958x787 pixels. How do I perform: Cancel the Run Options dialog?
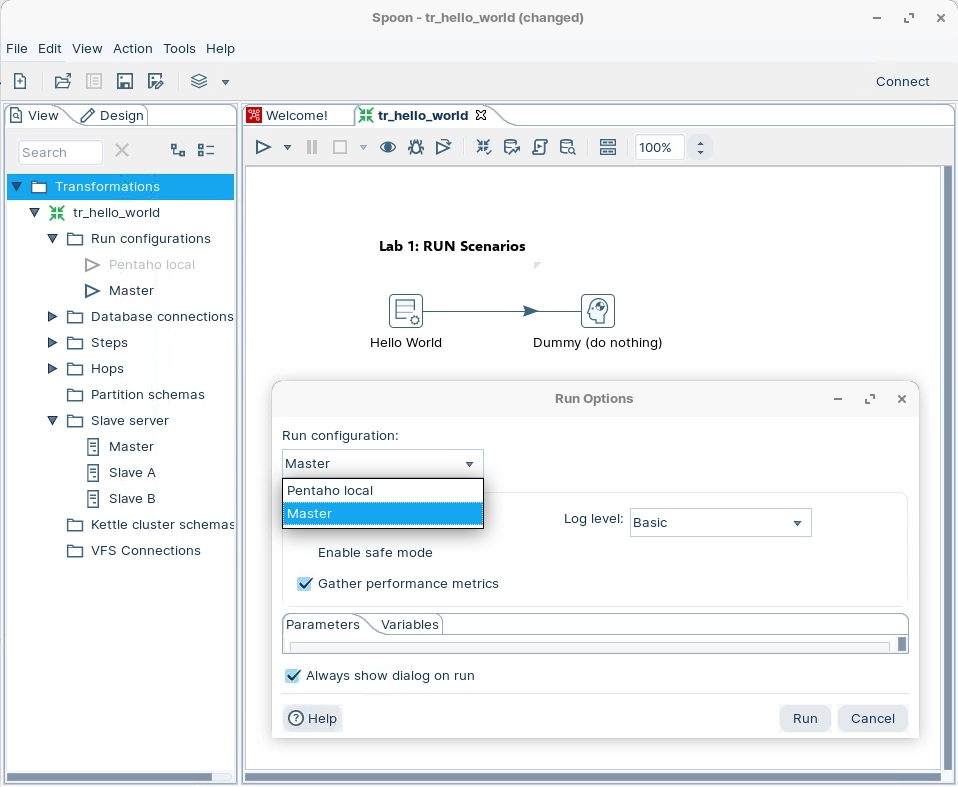point(872,718)
